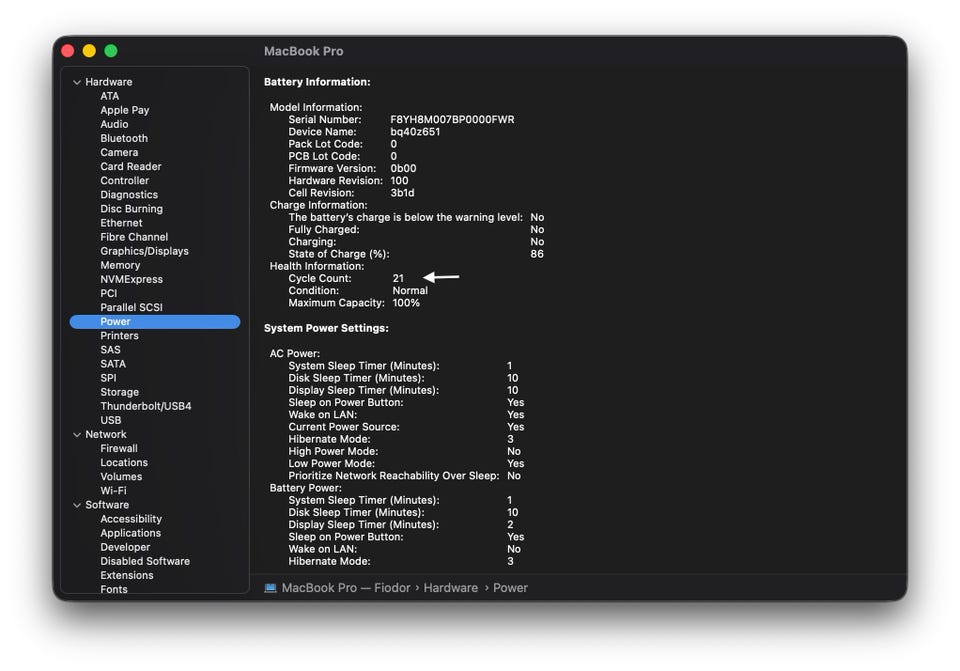Screen dimensions: 960x671
Task: Collapse the Network section chevron
Action: point(77,435)
